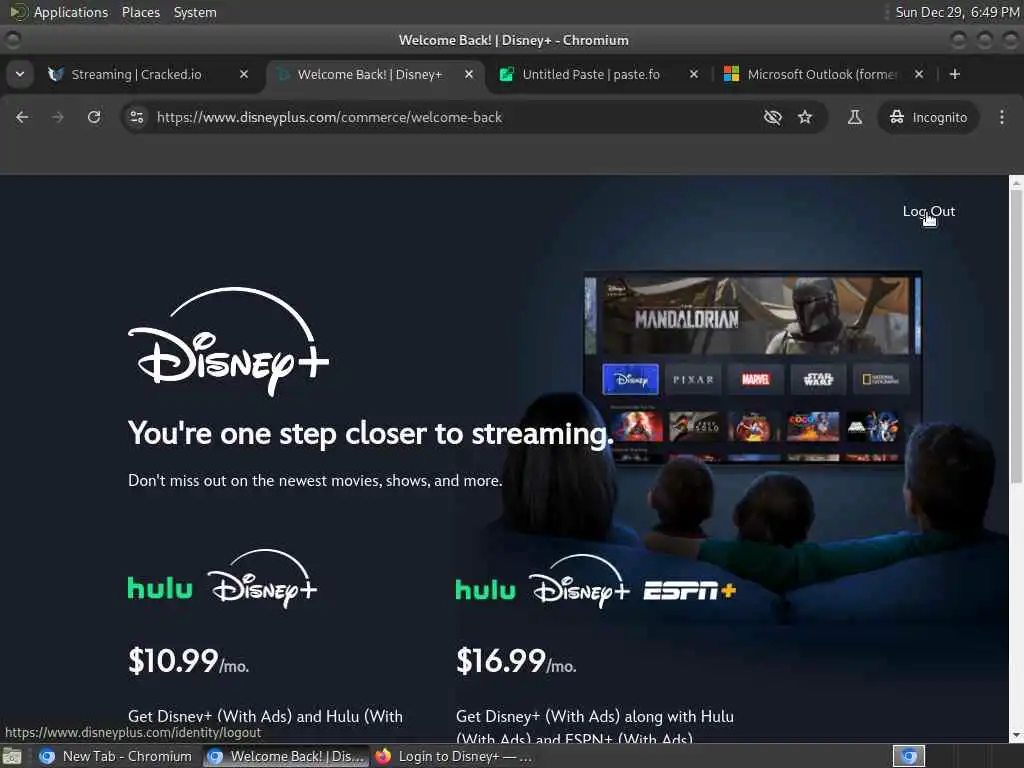Open Chrome Labs flask icon
Screen dimensions: 1024x768
pos(854,117)
